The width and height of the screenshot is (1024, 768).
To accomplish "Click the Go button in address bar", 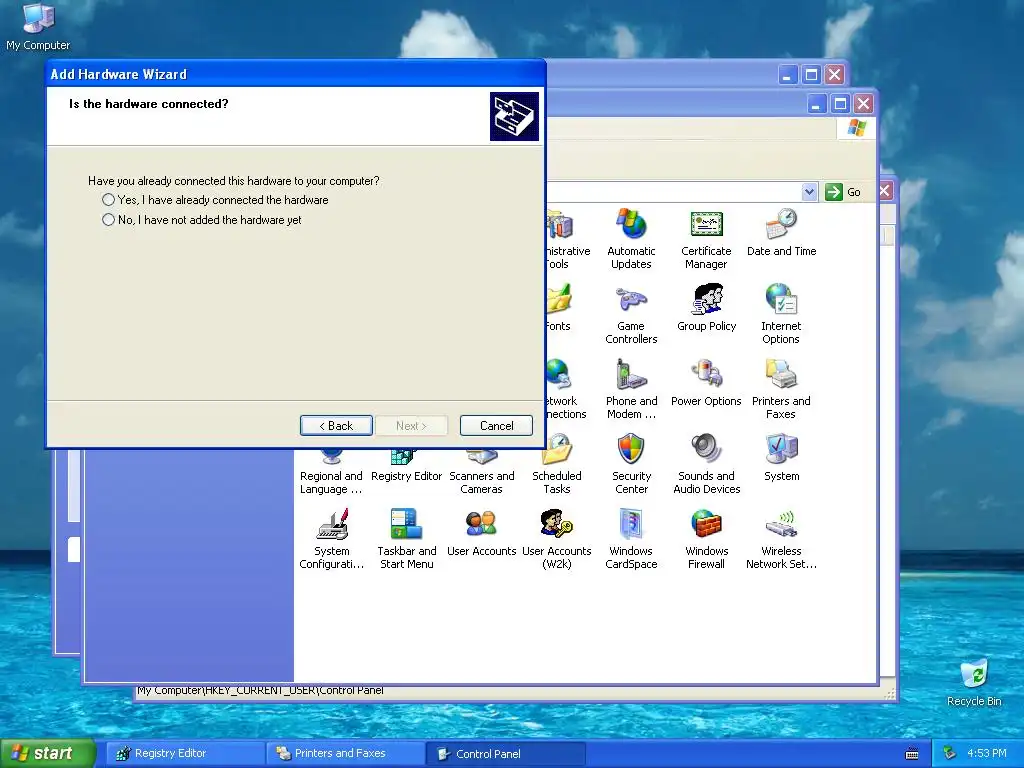I will (x=843, y=192).
